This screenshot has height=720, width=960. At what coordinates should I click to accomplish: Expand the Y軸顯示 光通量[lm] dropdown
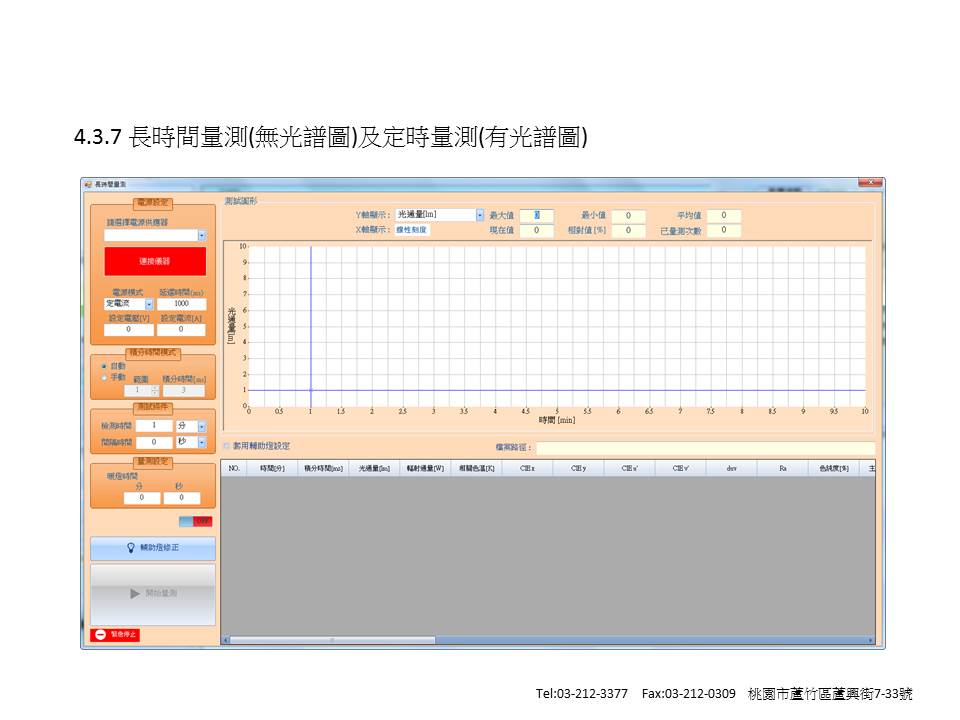point(480,214)
